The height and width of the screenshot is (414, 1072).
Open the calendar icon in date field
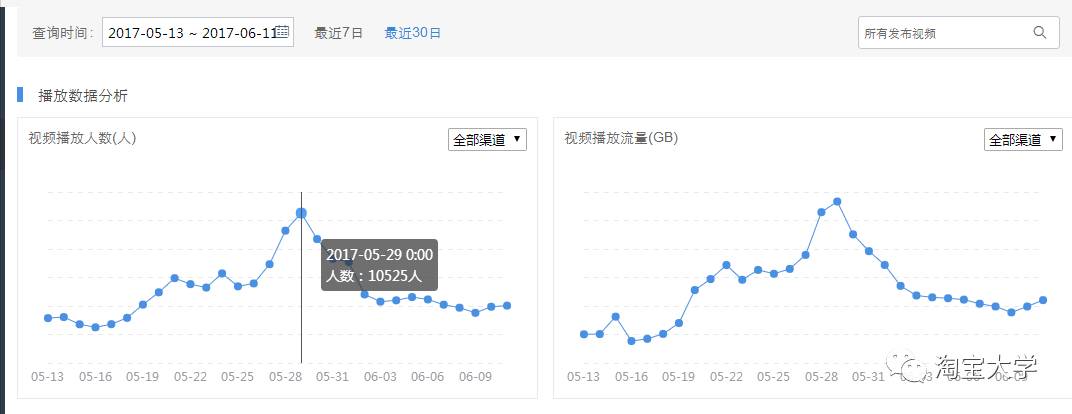(x=282, y=31)
